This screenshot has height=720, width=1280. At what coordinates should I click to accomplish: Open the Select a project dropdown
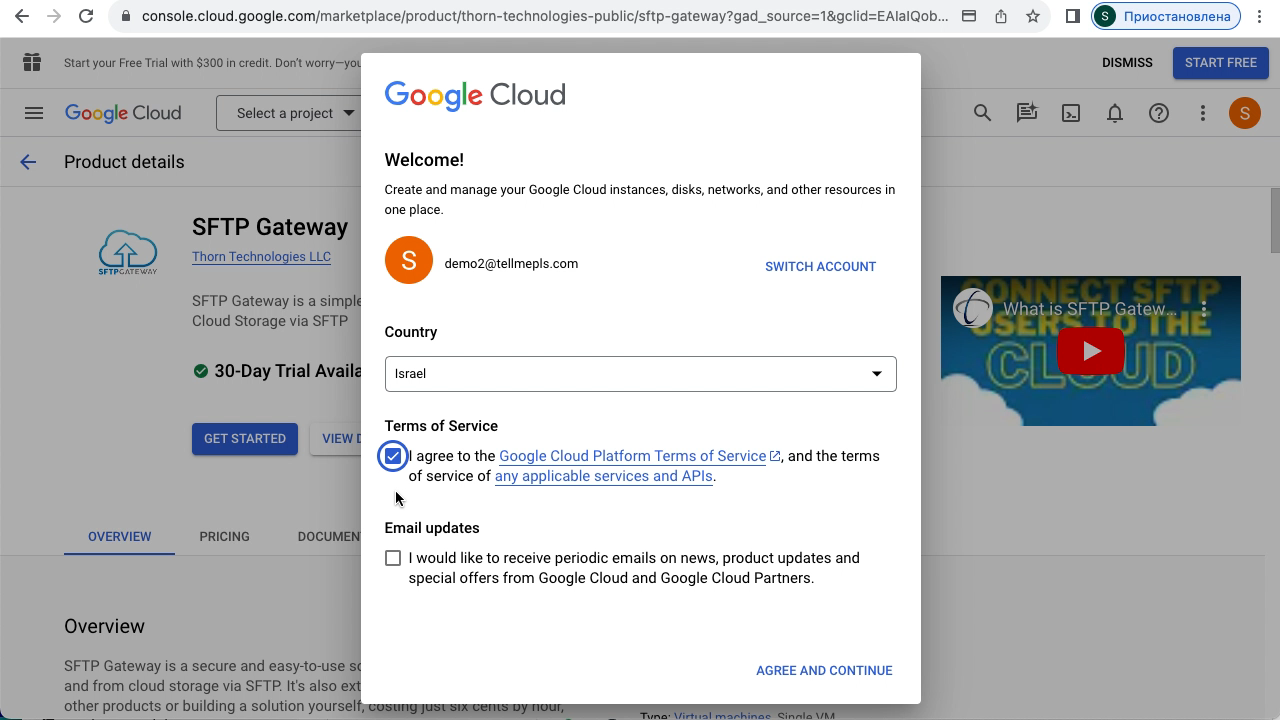pyautogui.click(x=290, y=113)
